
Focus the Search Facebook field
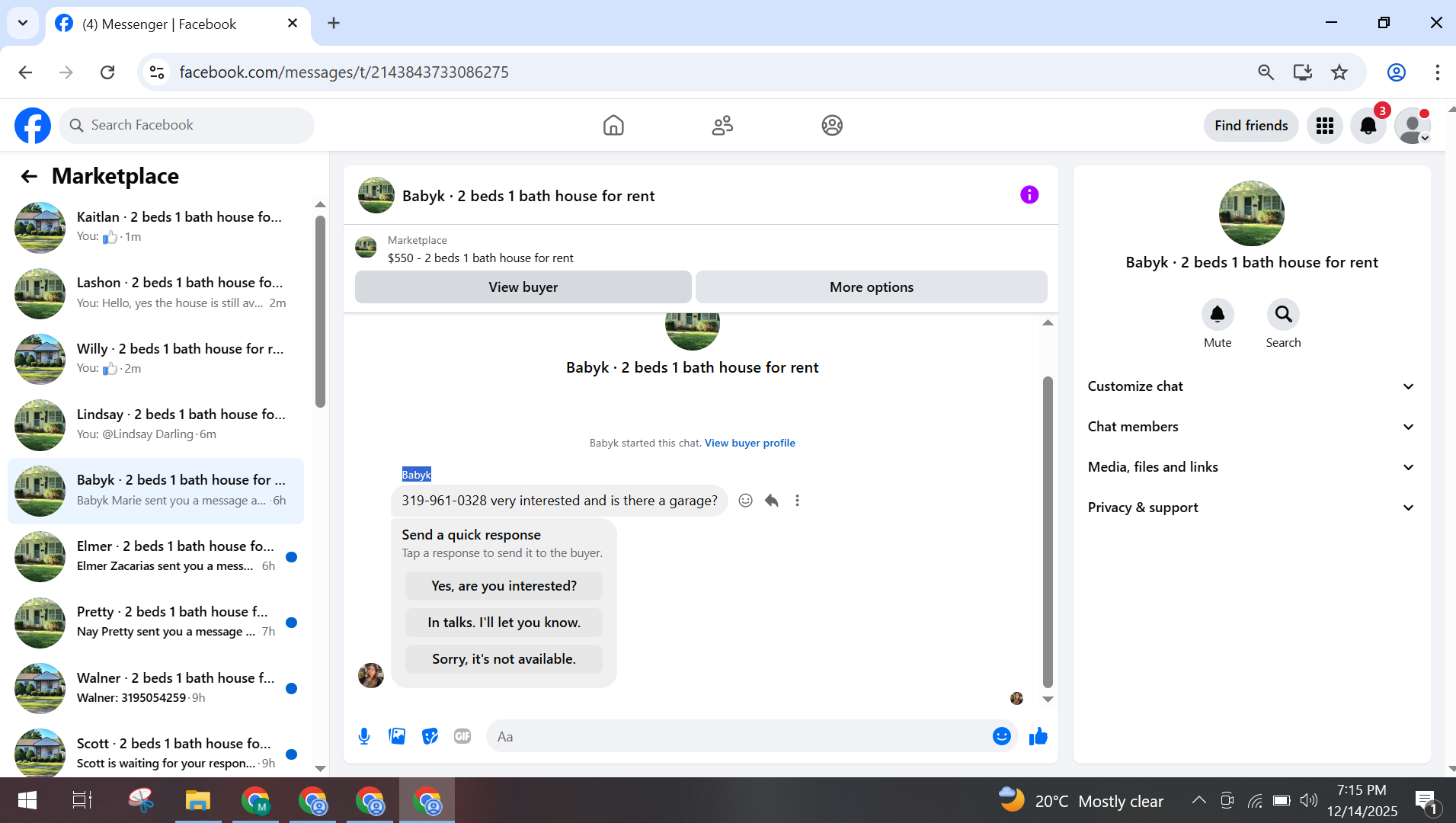click(x=187, y=125)
